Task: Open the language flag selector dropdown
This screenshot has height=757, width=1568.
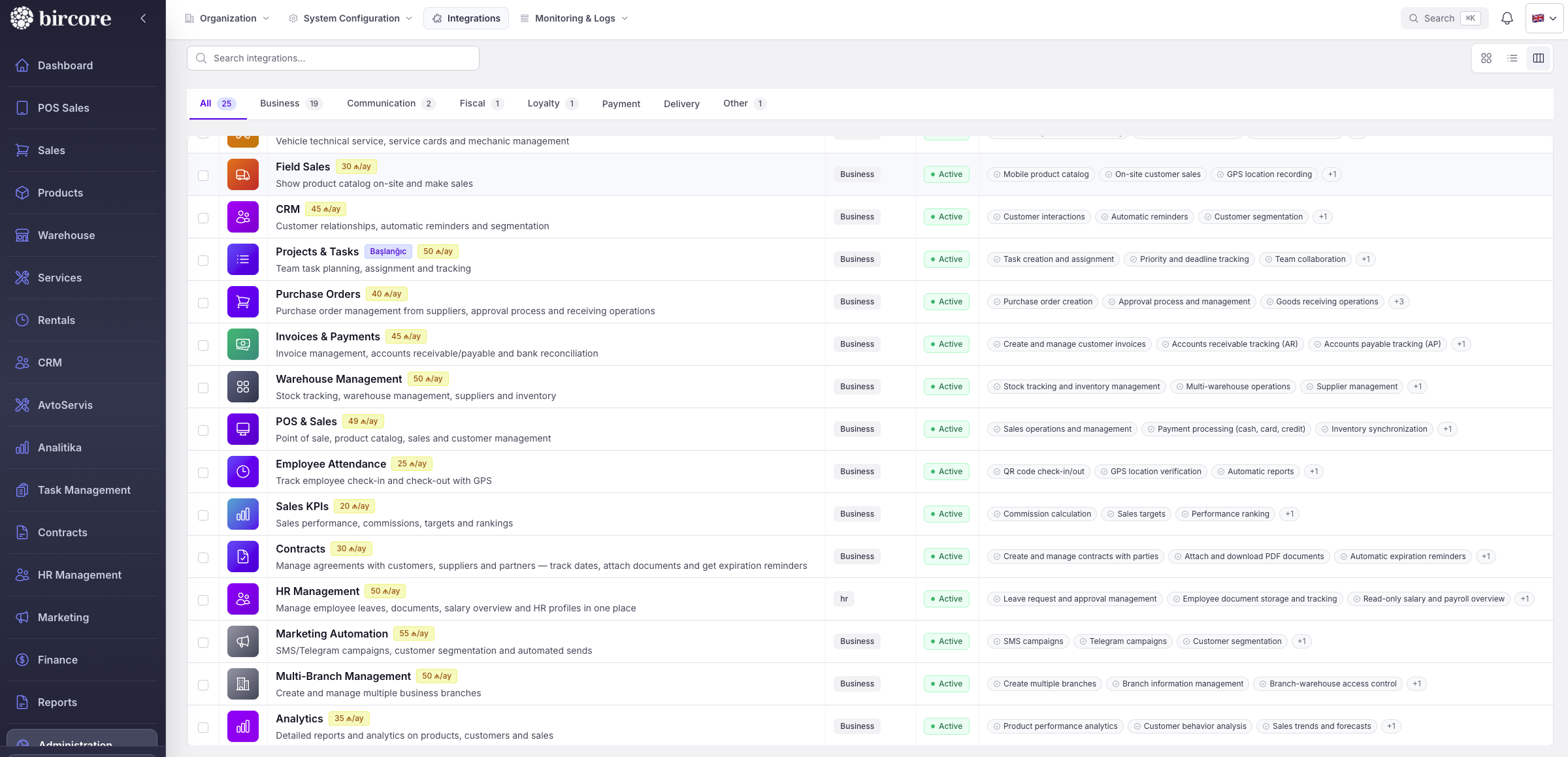Action: coord(1544,18)
